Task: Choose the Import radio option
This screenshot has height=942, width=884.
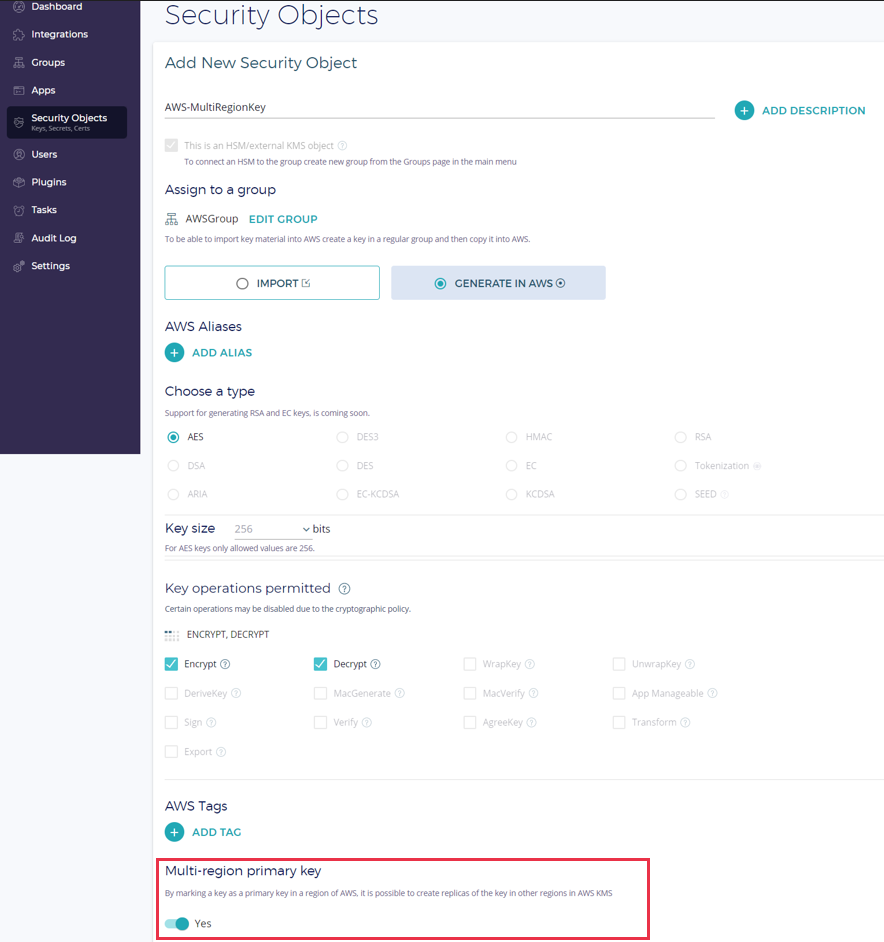Action: [x=242, y=284]
